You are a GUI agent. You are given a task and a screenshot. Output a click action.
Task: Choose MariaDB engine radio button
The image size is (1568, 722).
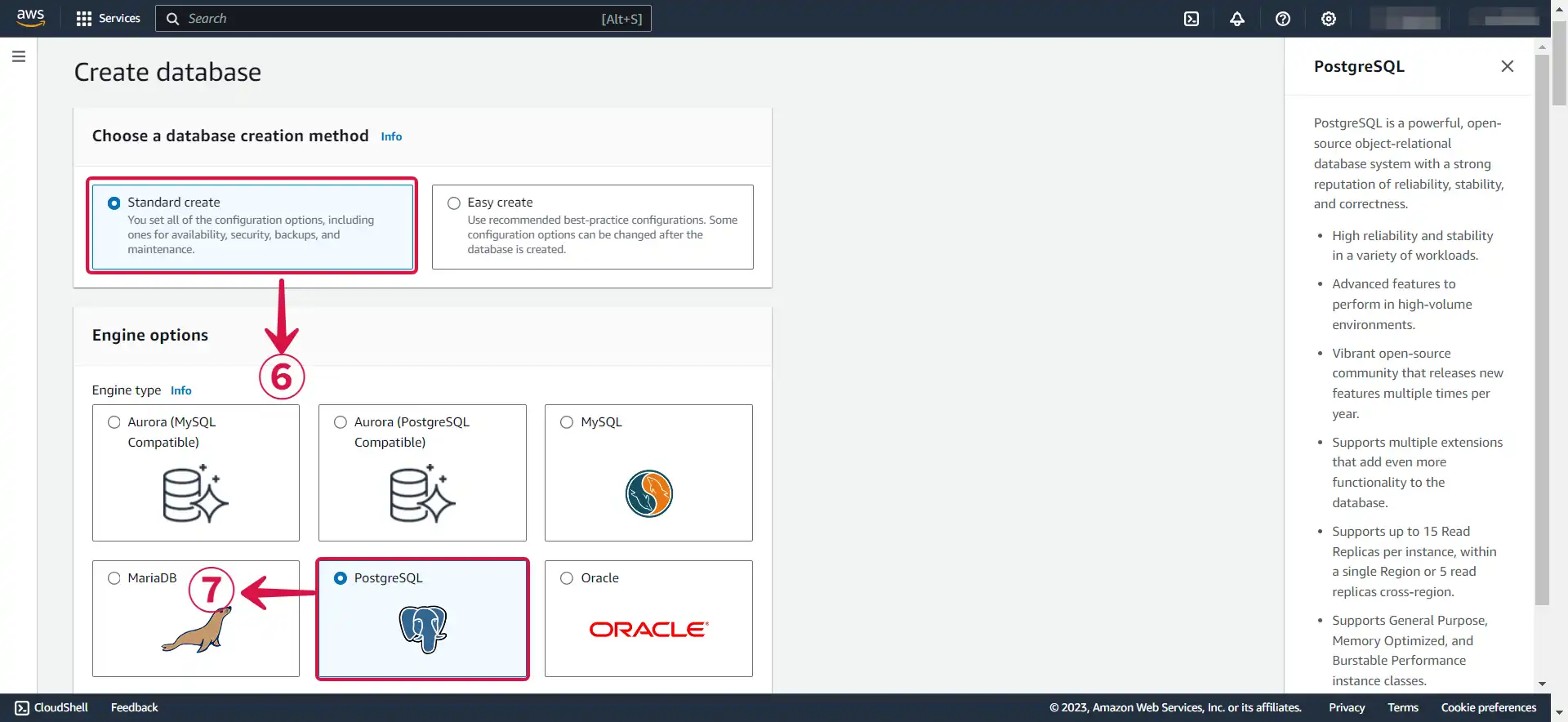pyautogui.click(x=114, y=578)
